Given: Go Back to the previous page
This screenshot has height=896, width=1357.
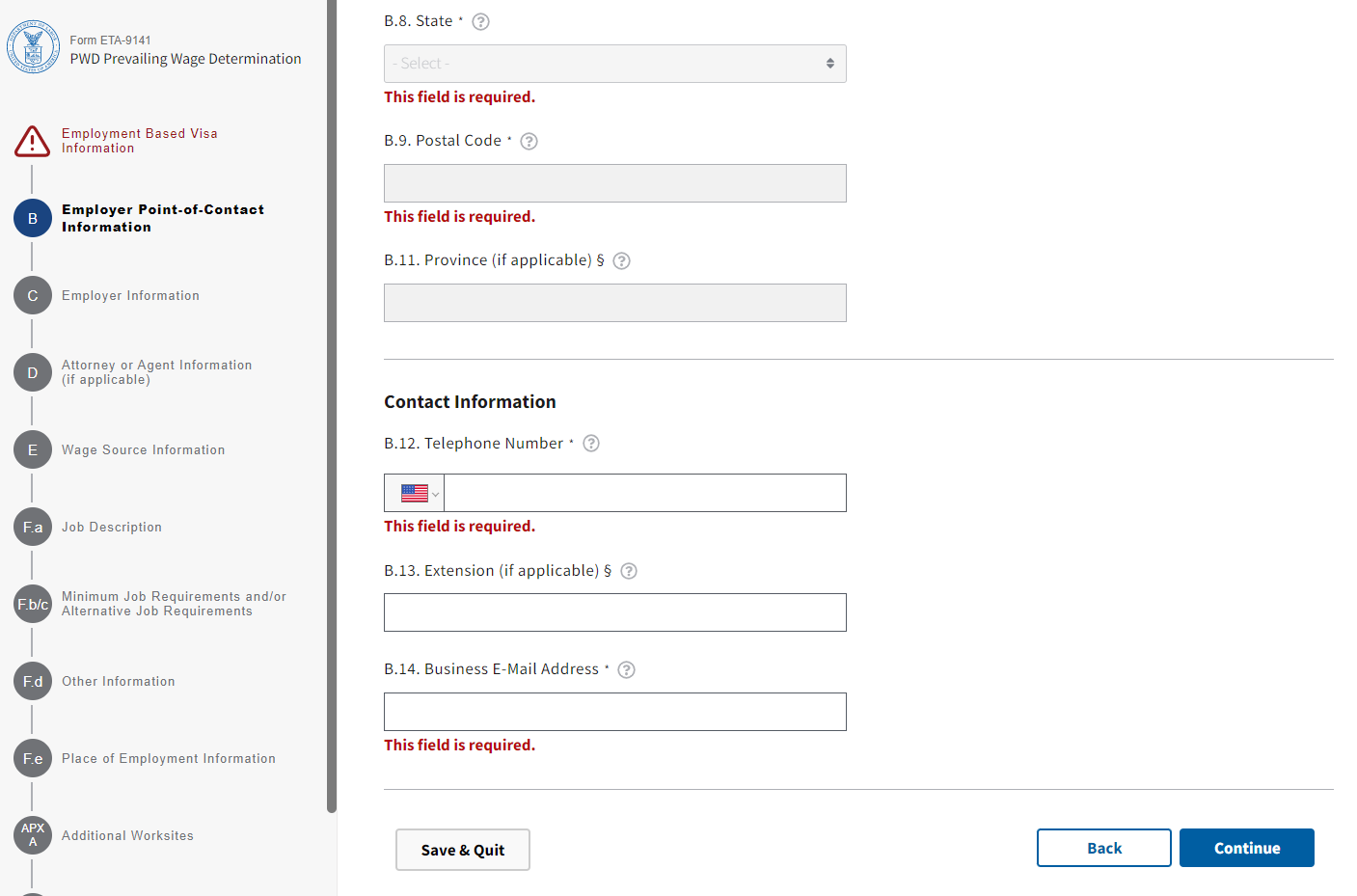Looking at the screenshot, I should click(1103, 849).
